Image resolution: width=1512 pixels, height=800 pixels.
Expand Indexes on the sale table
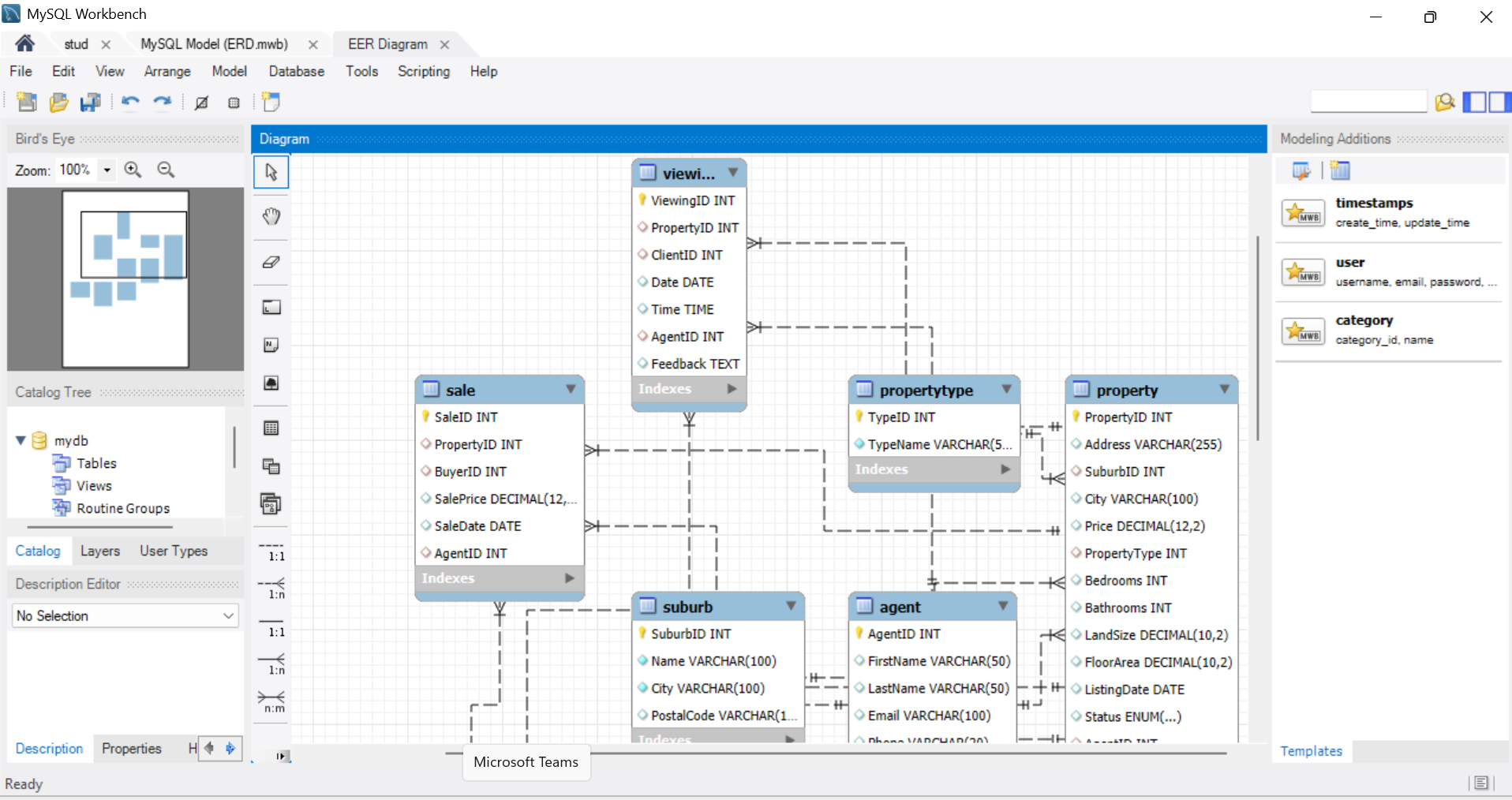[x=568, y=578]
